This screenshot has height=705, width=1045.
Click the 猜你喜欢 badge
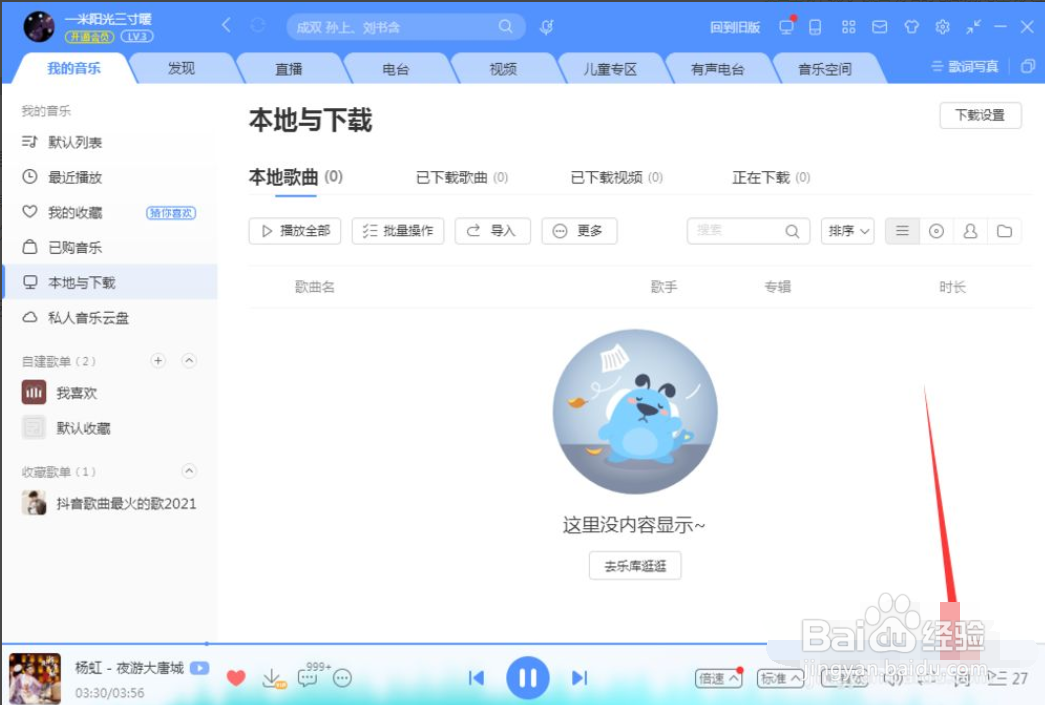171,213
